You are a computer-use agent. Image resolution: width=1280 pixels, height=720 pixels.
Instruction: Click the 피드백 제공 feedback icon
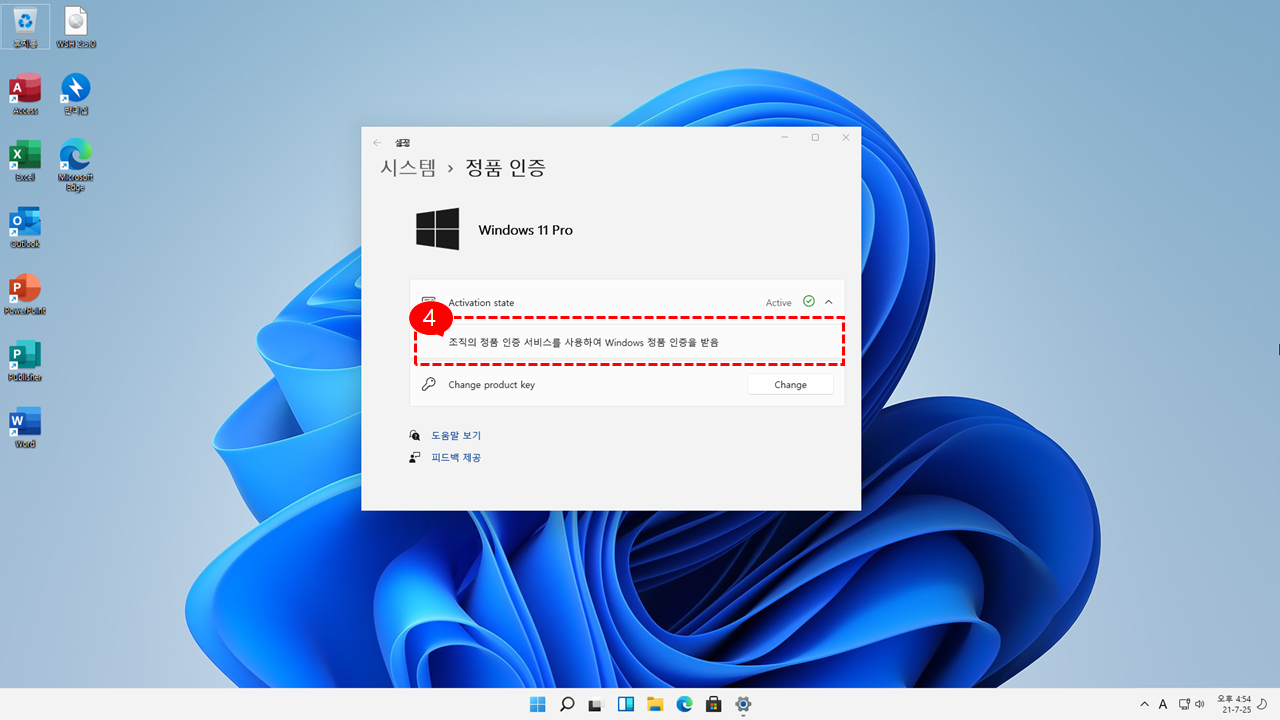pos(415,457)
